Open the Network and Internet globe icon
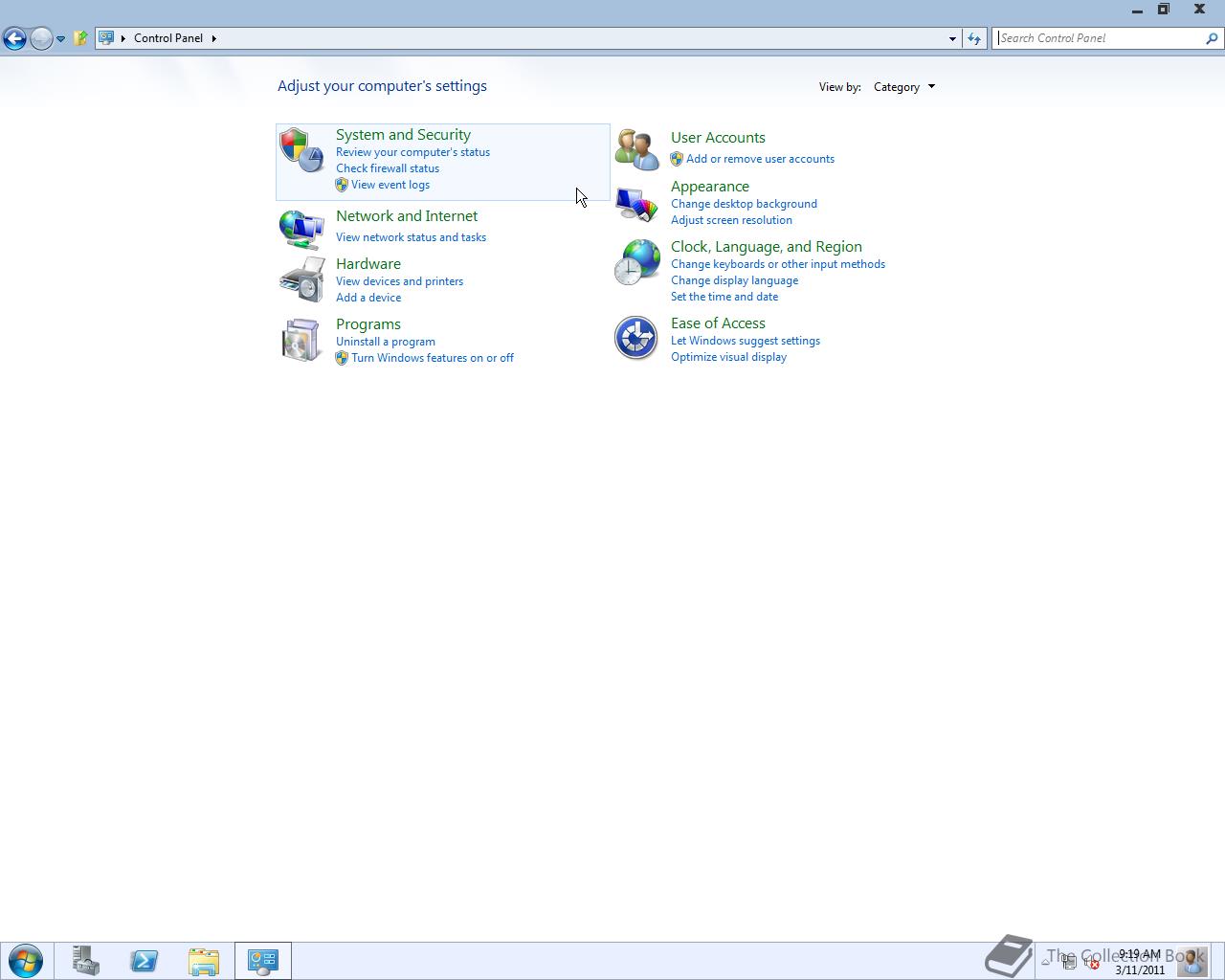 301,230
